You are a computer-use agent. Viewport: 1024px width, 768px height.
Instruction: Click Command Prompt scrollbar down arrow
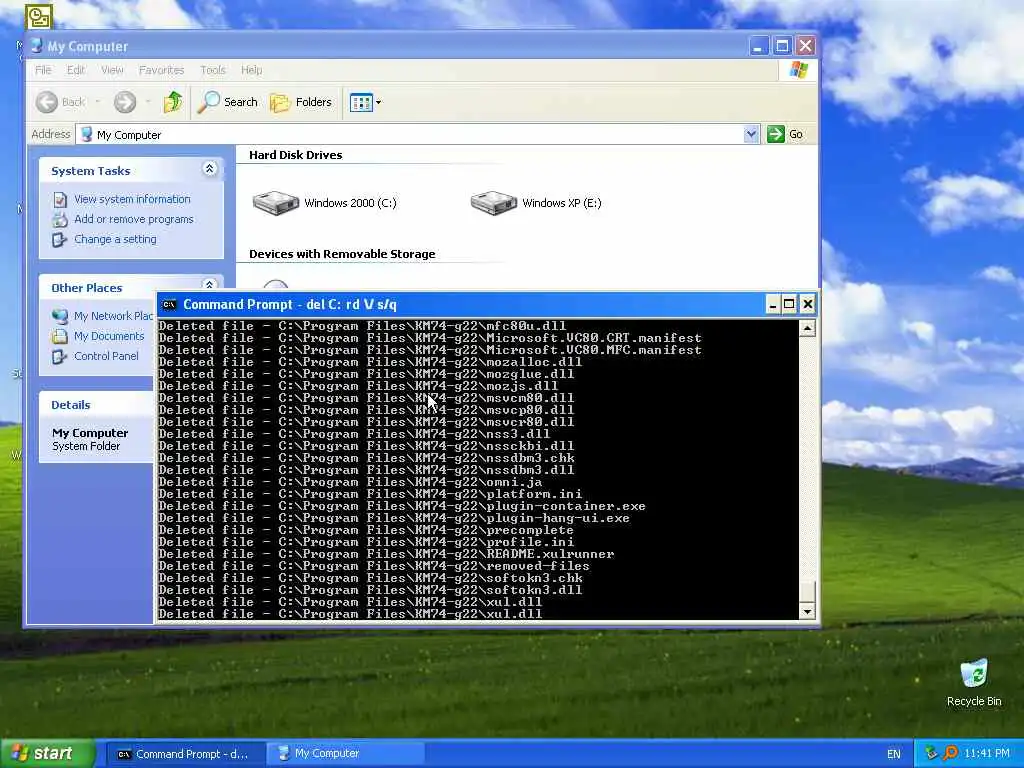click(807, 611)
